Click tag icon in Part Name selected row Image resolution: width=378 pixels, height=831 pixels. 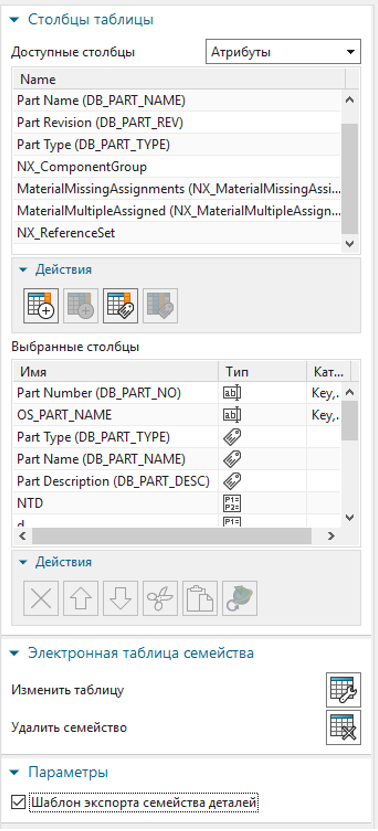[x=232, y=458]
